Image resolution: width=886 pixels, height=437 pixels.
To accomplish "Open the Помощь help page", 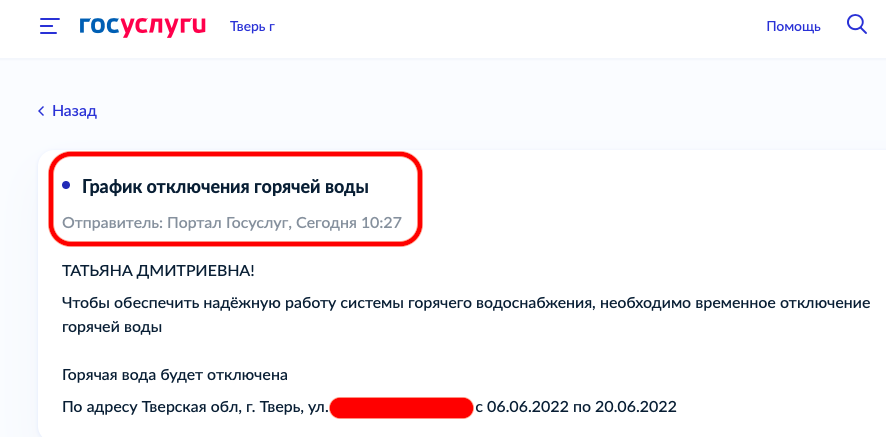I will tap(793, 26).
